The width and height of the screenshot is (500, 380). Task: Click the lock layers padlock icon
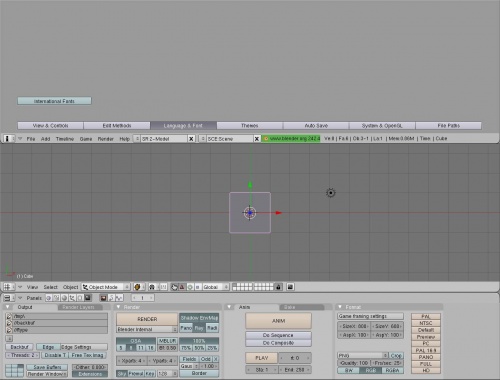[279, 287]
